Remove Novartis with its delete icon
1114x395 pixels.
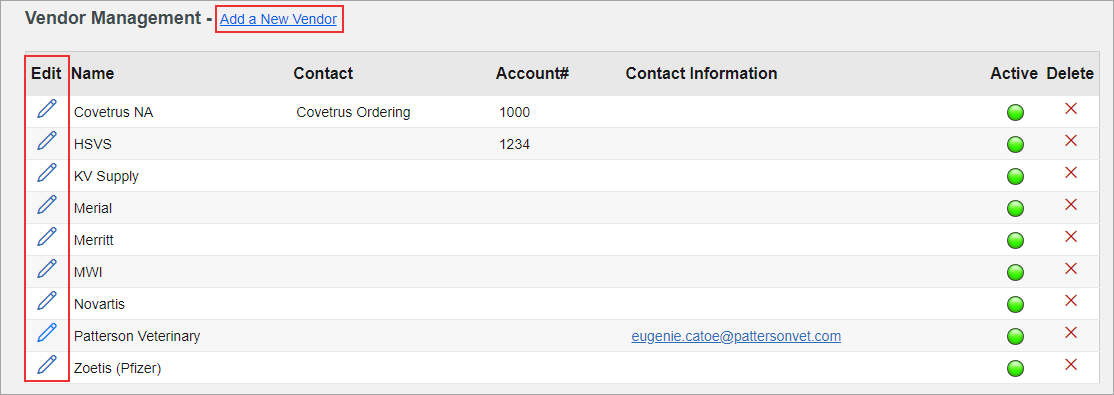(x=1071, y=301)
